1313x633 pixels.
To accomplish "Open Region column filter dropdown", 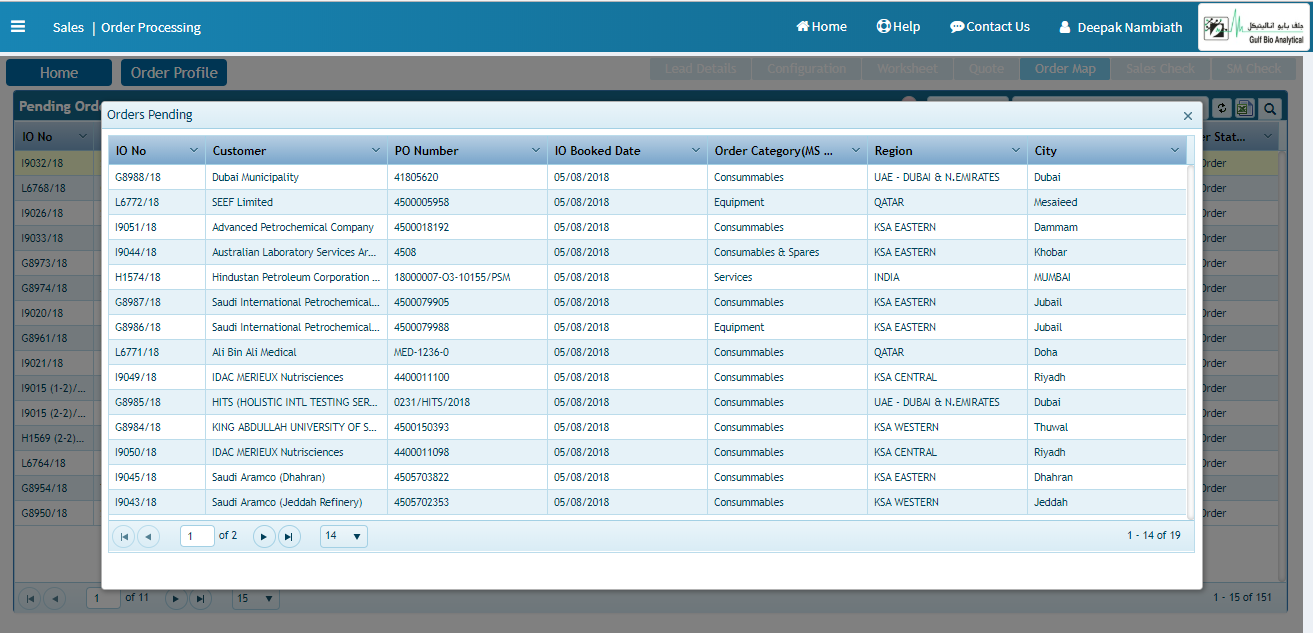I will [1016, 151].
